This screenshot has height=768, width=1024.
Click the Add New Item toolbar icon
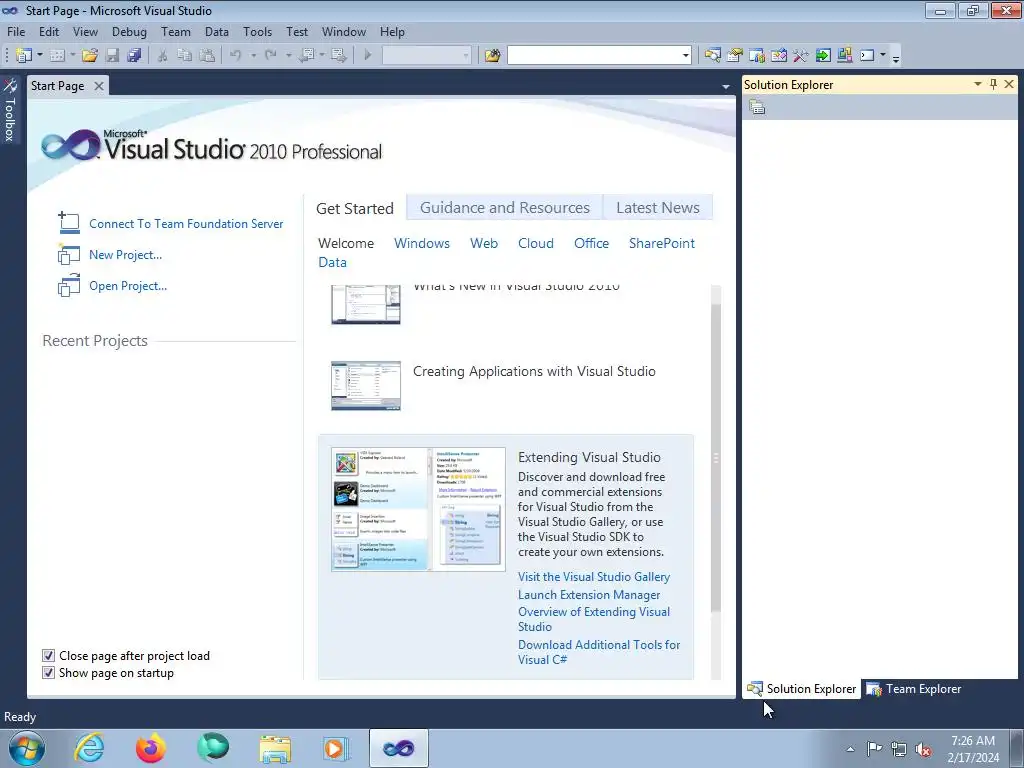tap(57, 56)
